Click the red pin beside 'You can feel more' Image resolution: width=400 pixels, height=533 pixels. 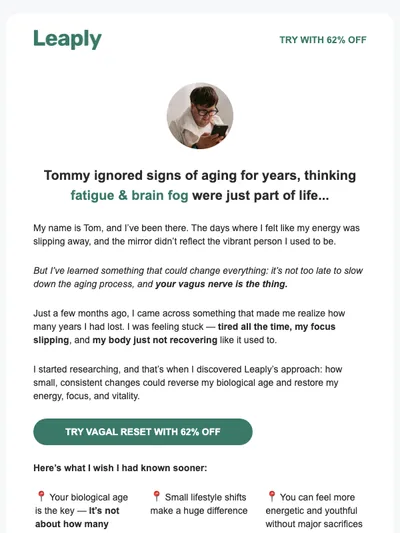pyautogui.click(x=272, y=496)
